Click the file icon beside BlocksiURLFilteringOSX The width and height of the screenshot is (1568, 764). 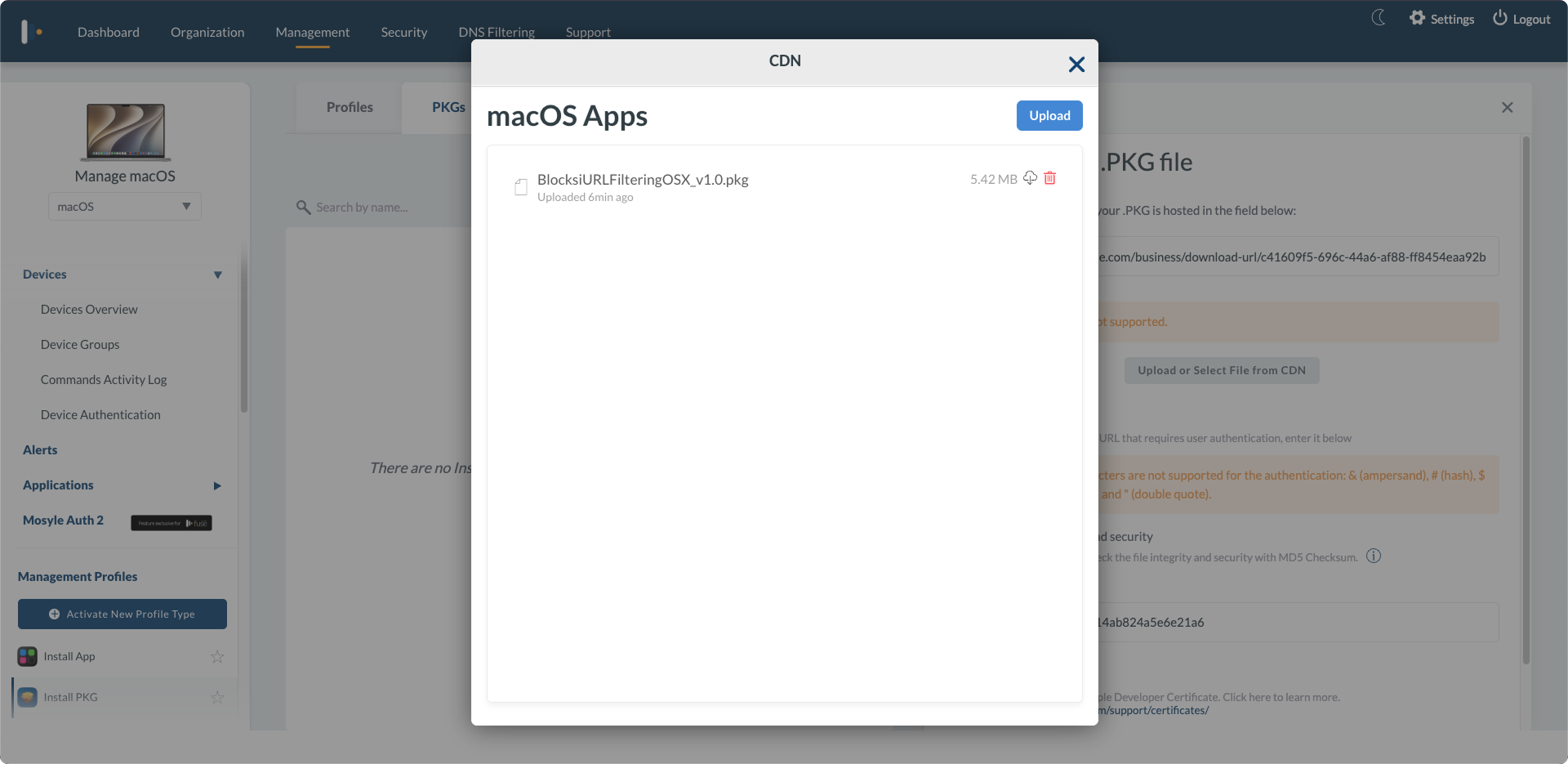pos(520,187)
